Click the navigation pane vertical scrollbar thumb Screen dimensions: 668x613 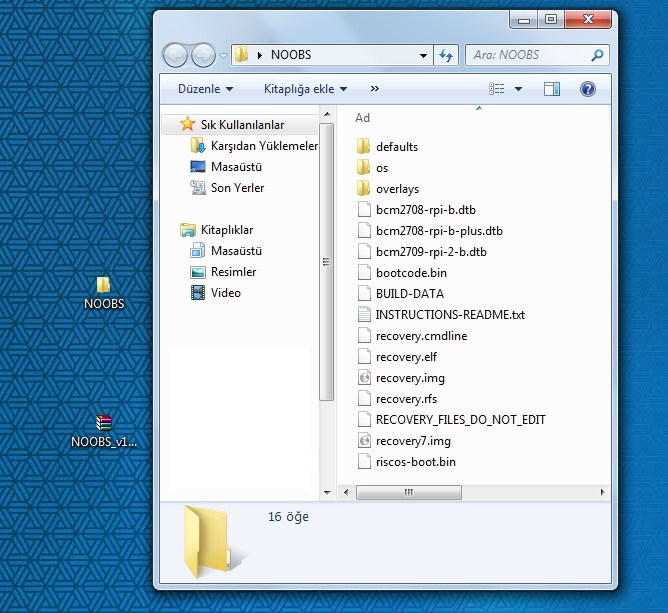327,262
